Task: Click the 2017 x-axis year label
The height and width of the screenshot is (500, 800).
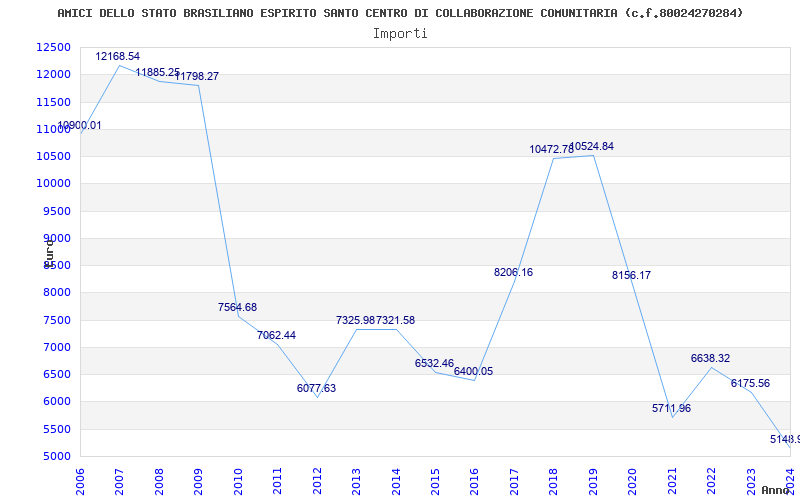Action: coord(514,482)
